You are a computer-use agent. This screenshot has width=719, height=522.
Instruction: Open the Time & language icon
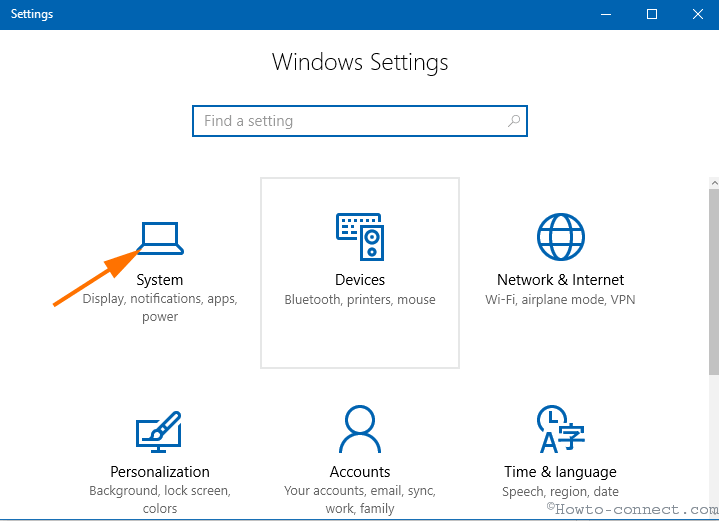tap(560, 429)
